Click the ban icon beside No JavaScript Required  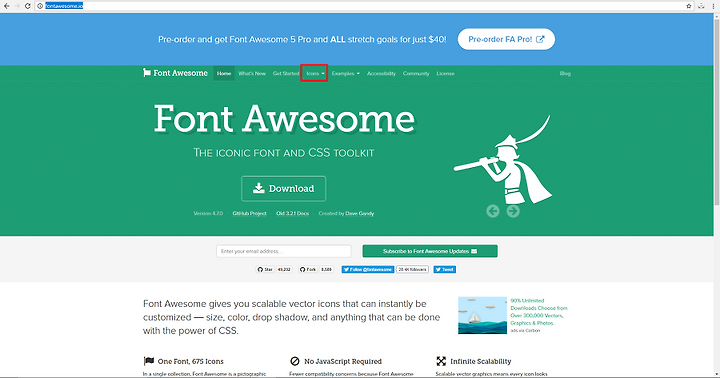pos(295,361)
